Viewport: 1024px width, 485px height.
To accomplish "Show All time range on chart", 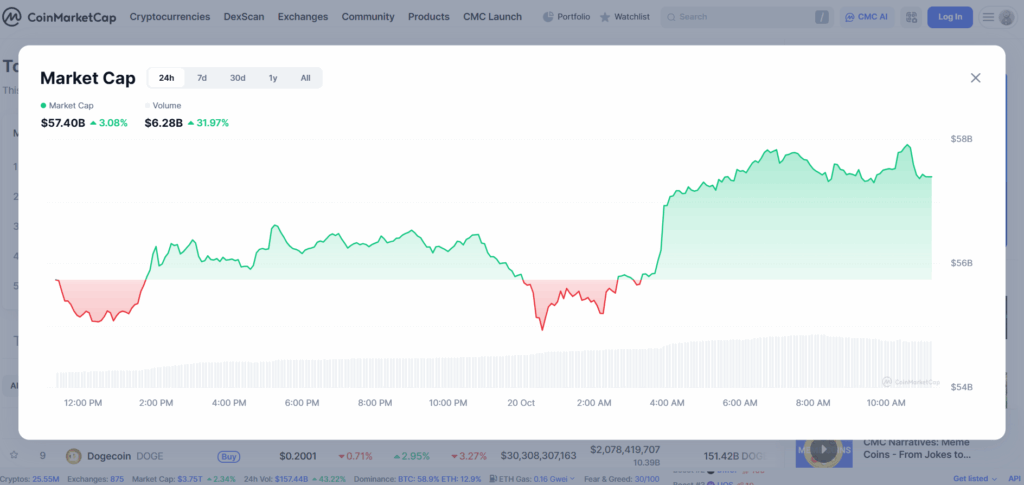I will [305, 78].
